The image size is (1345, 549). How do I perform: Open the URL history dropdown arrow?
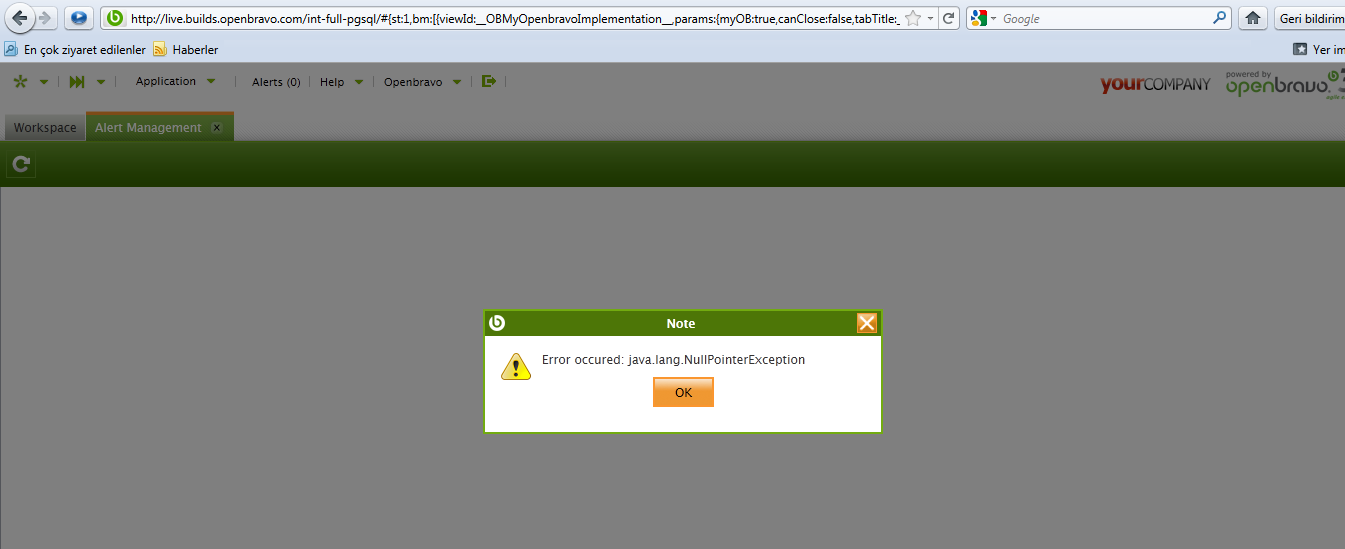tap(930, 18)
